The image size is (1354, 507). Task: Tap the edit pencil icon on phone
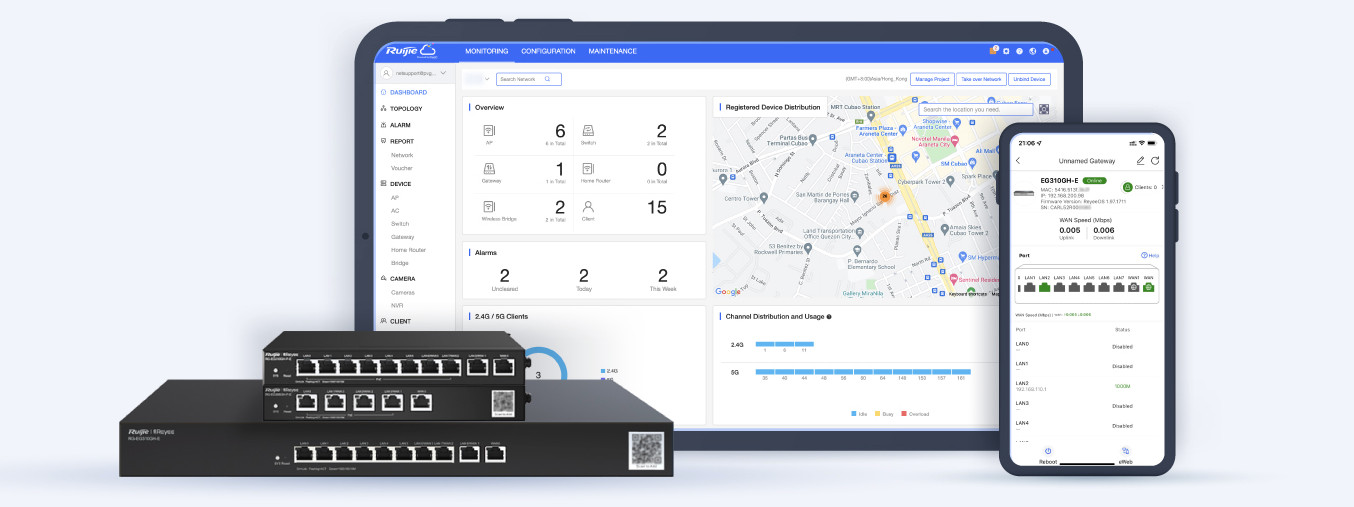[1141, 160]
